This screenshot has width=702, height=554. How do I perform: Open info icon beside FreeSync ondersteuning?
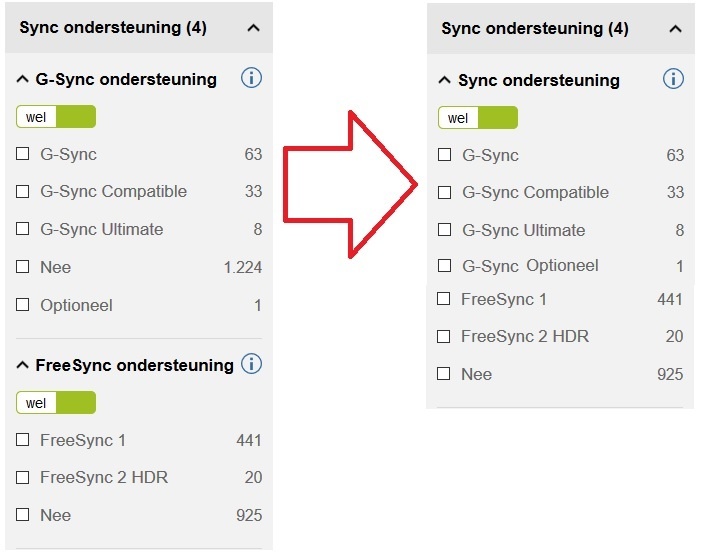click(251, 364)
